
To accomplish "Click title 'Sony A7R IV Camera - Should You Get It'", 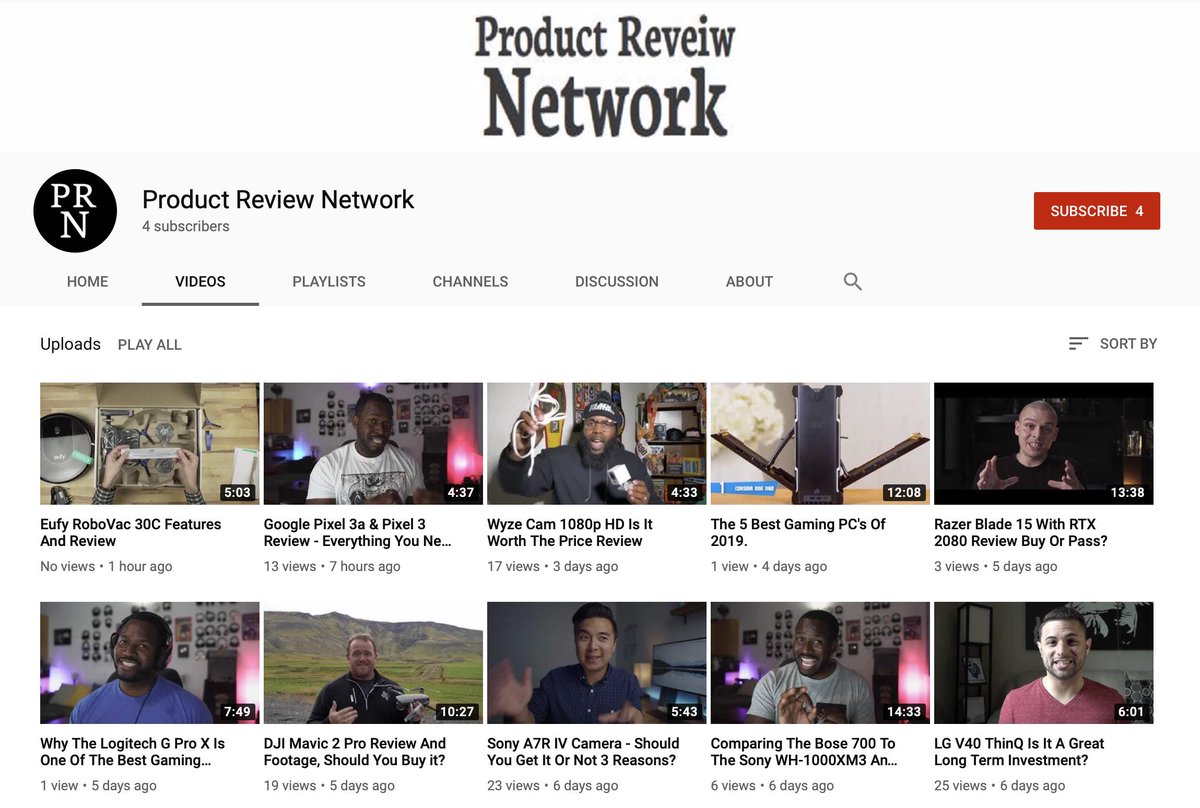I will [583, 752].
